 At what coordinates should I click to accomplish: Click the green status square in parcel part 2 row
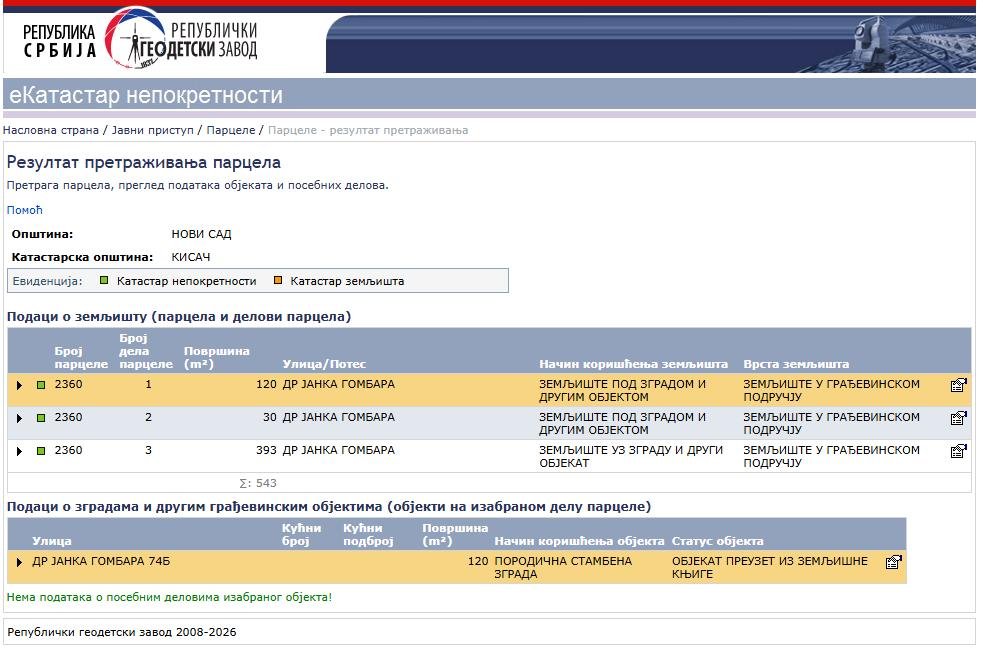coord(41,418)
